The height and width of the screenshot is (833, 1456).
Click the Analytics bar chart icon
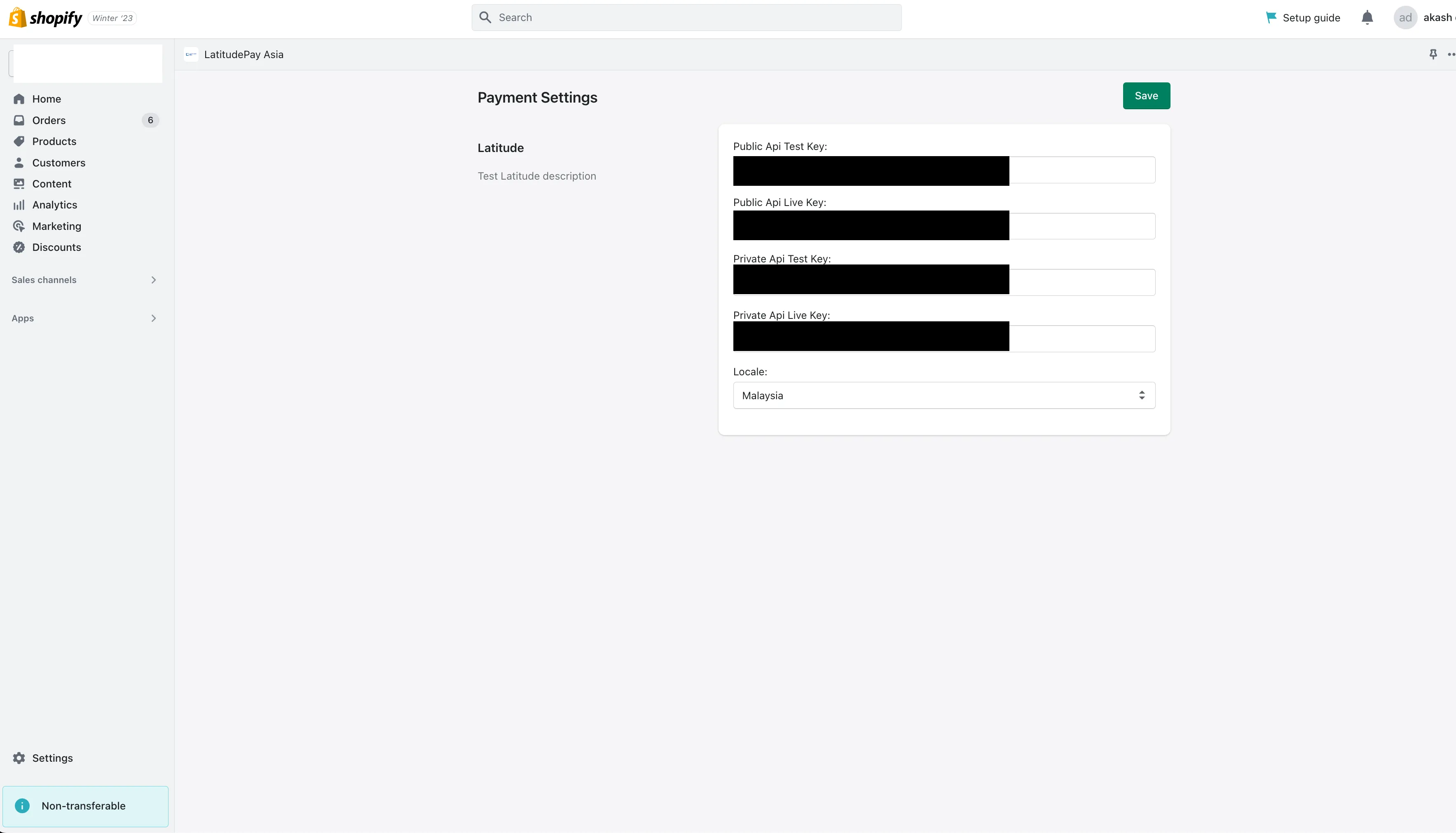click(x=19, y=205)
